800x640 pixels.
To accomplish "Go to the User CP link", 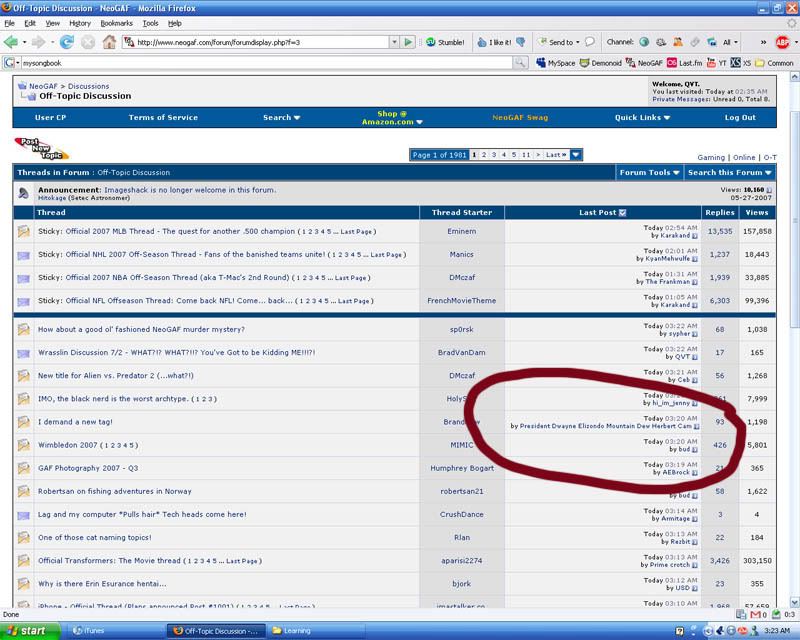I will 51,117.
